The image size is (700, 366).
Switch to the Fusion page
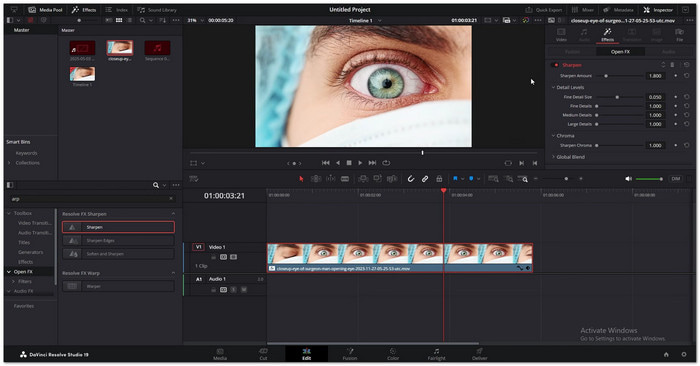(350, 354)
